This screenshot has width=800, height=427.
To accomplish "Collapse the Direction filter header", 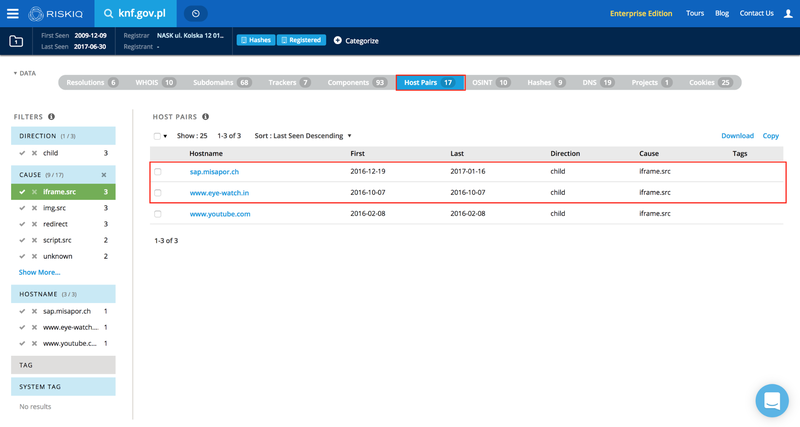I will tap(63, 136).
